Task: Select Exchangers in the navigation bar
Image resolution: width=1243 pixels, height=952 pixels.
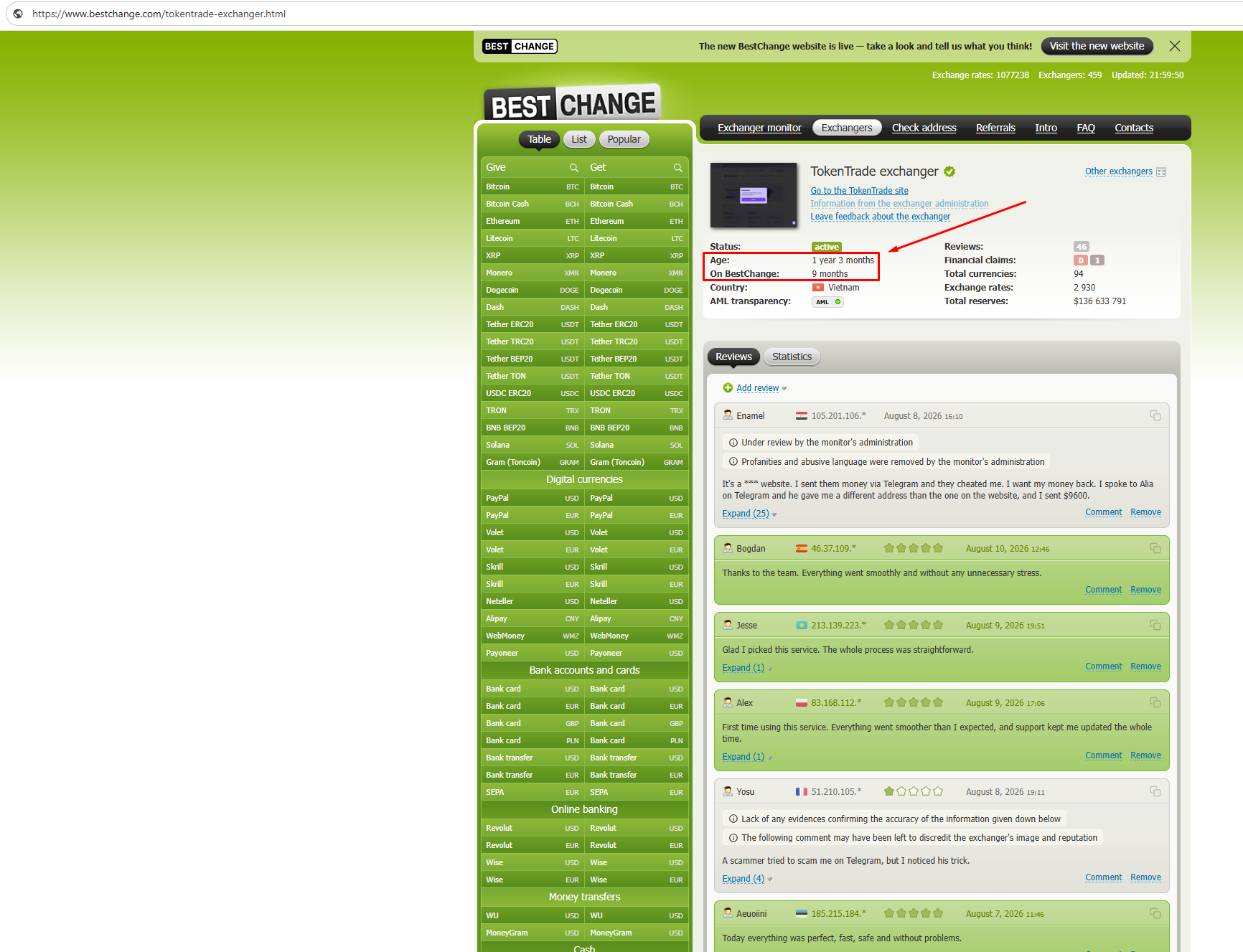Action: (x=847, y=128)
